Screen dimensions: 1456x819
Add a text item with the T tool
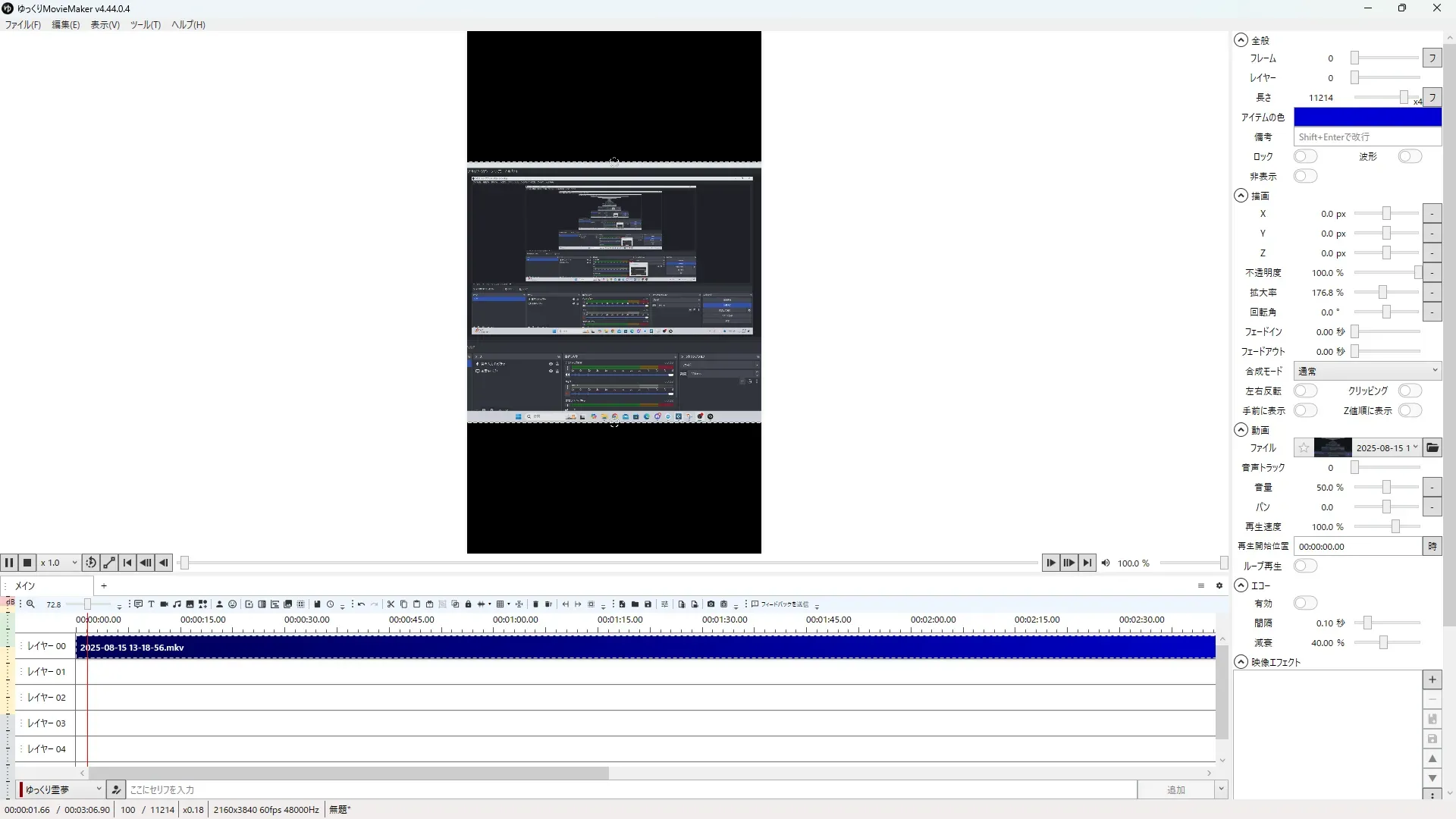151,604
